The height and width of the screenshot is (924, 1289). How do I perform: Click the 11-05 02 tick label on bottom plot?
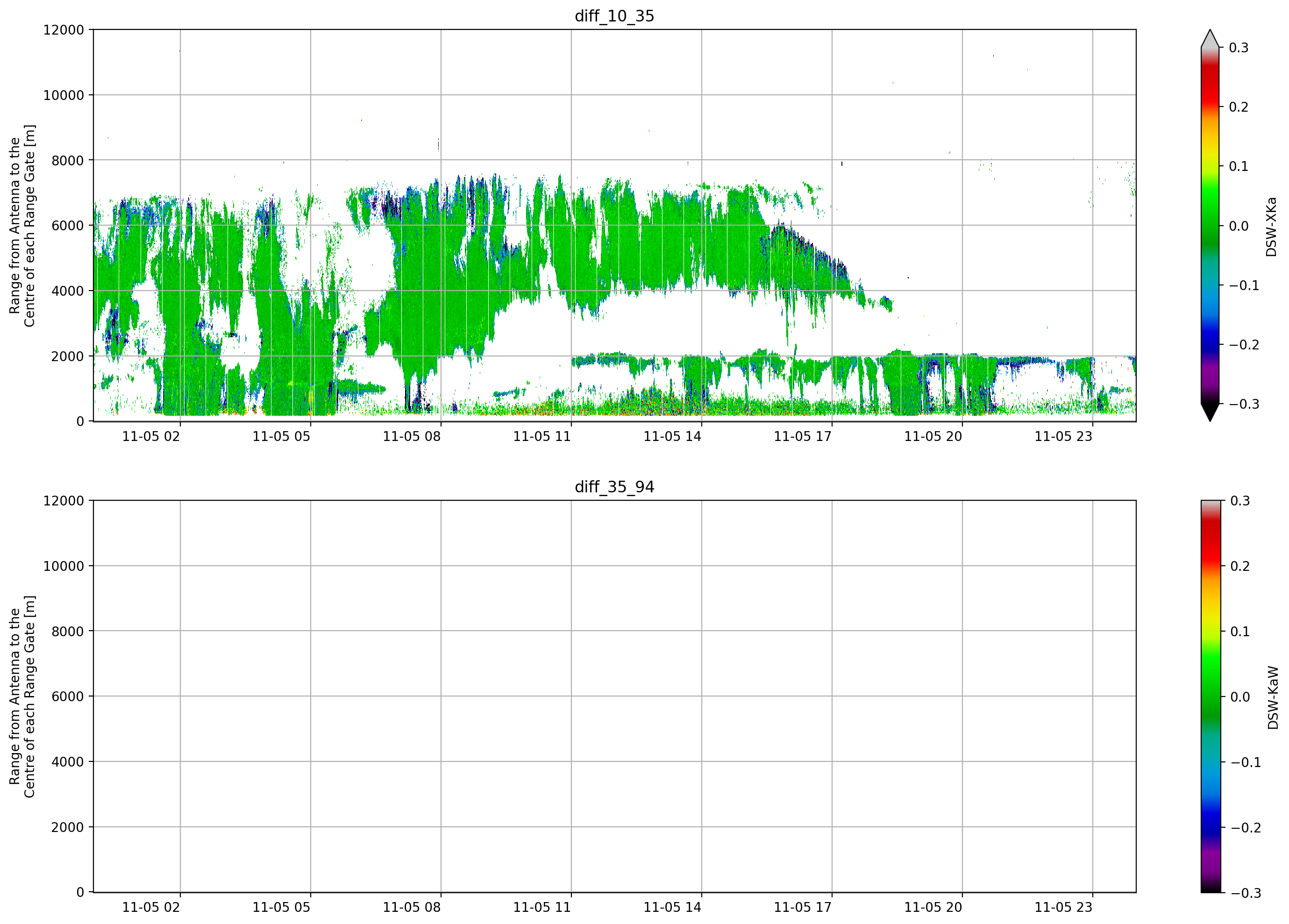click(x=150, y=908)
